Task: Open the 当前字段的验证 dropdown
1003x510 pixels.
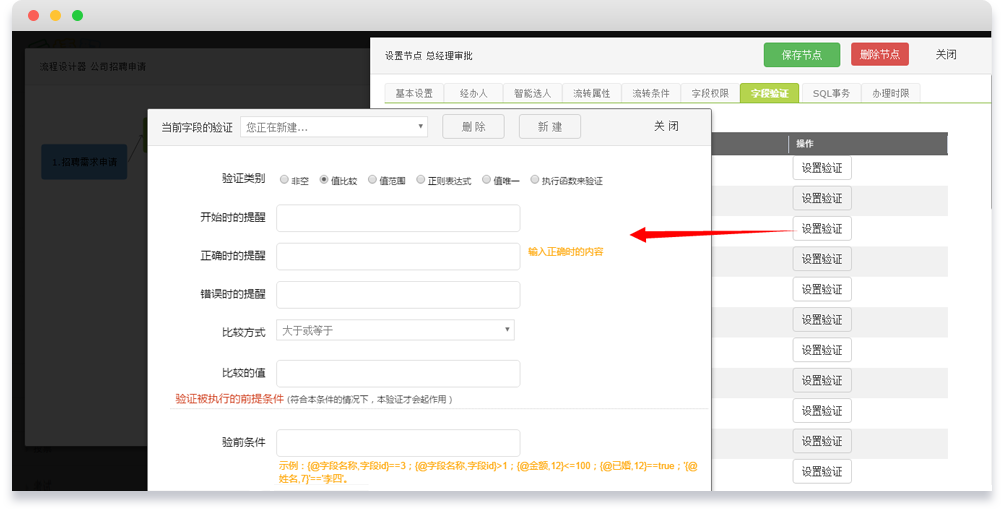Action: 334,127
